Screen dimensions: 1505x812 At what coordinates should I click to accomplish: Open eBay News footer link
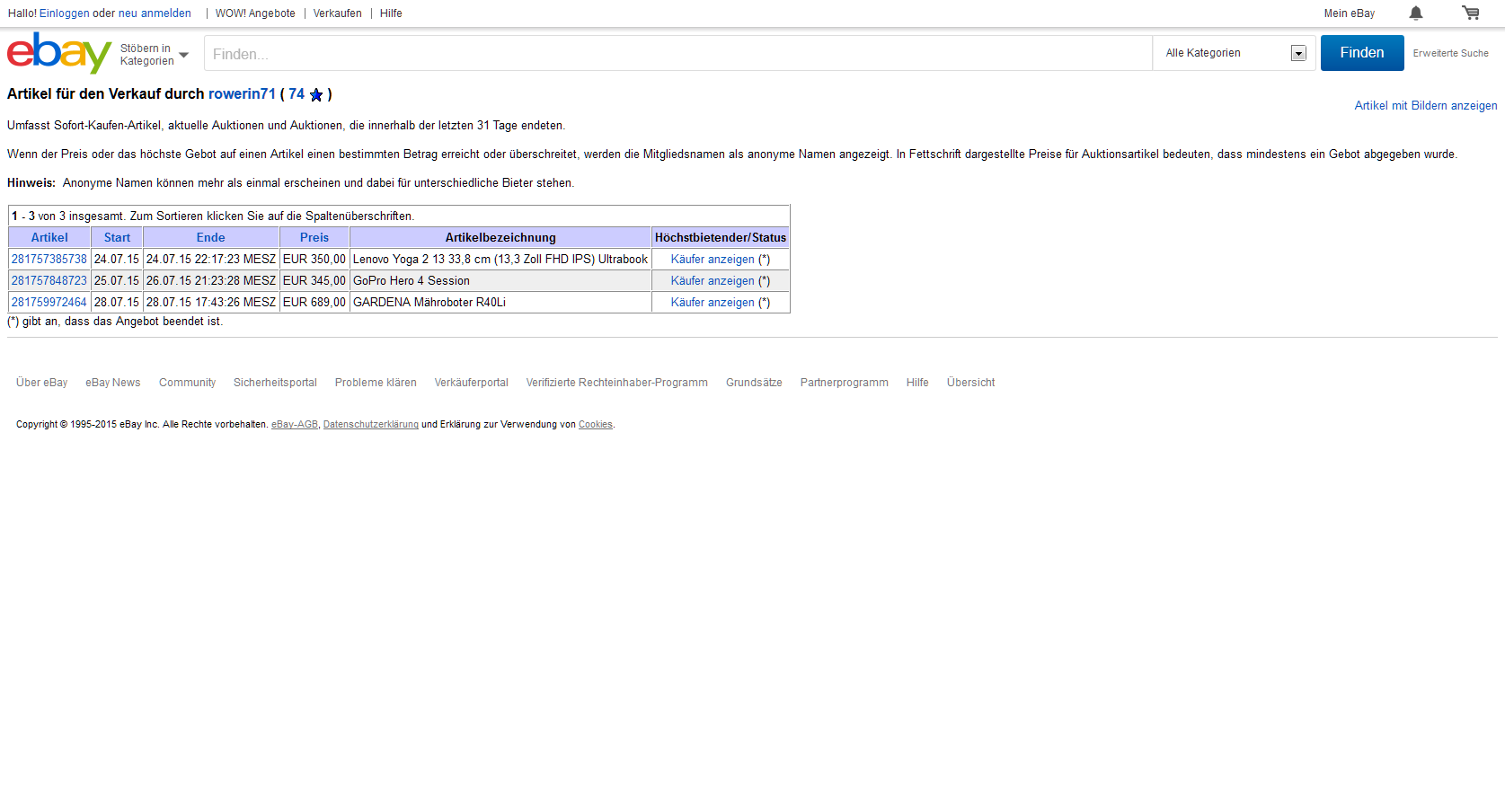[x=113, y=383]
